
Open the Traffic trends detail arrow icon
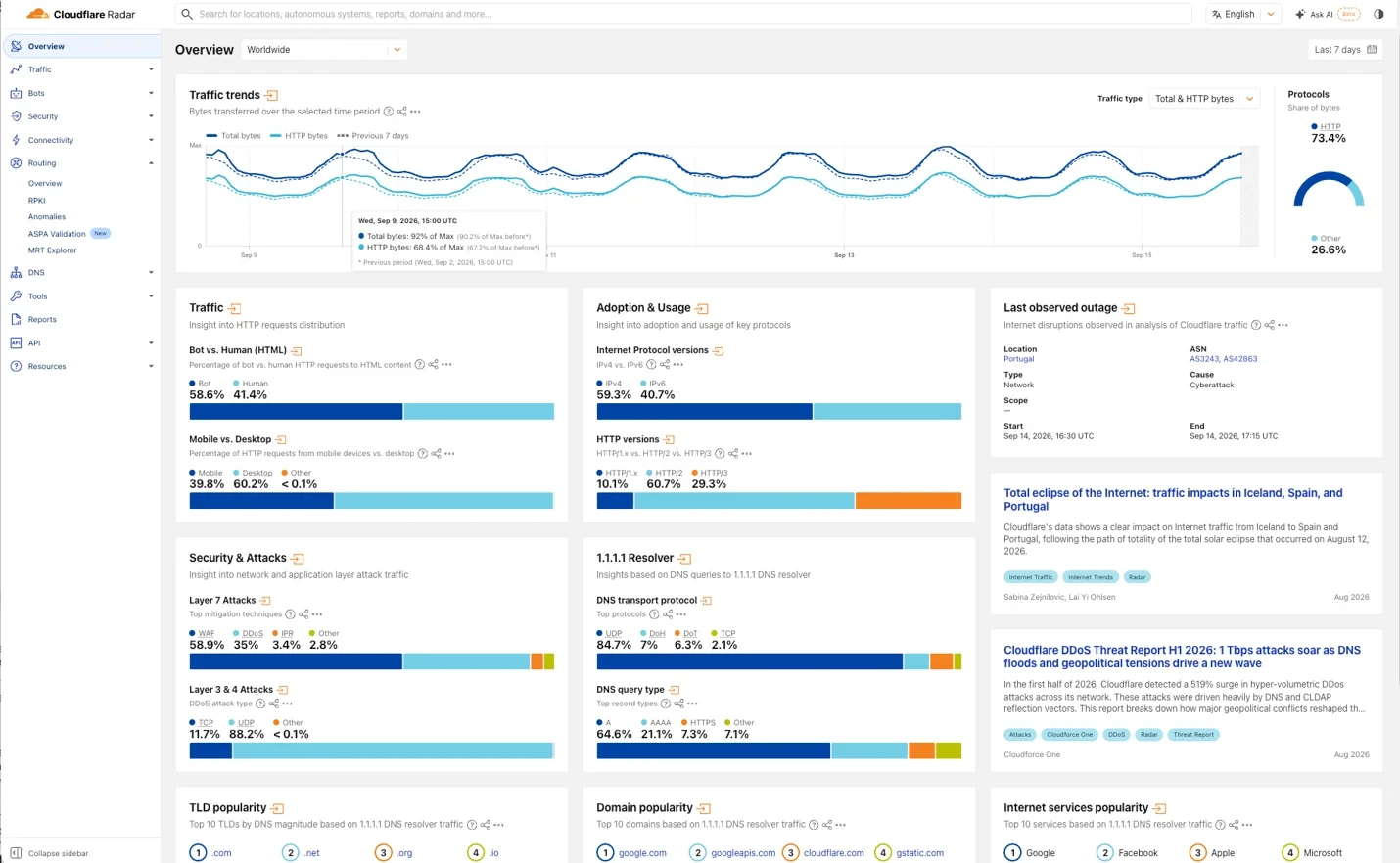(272, 96)
